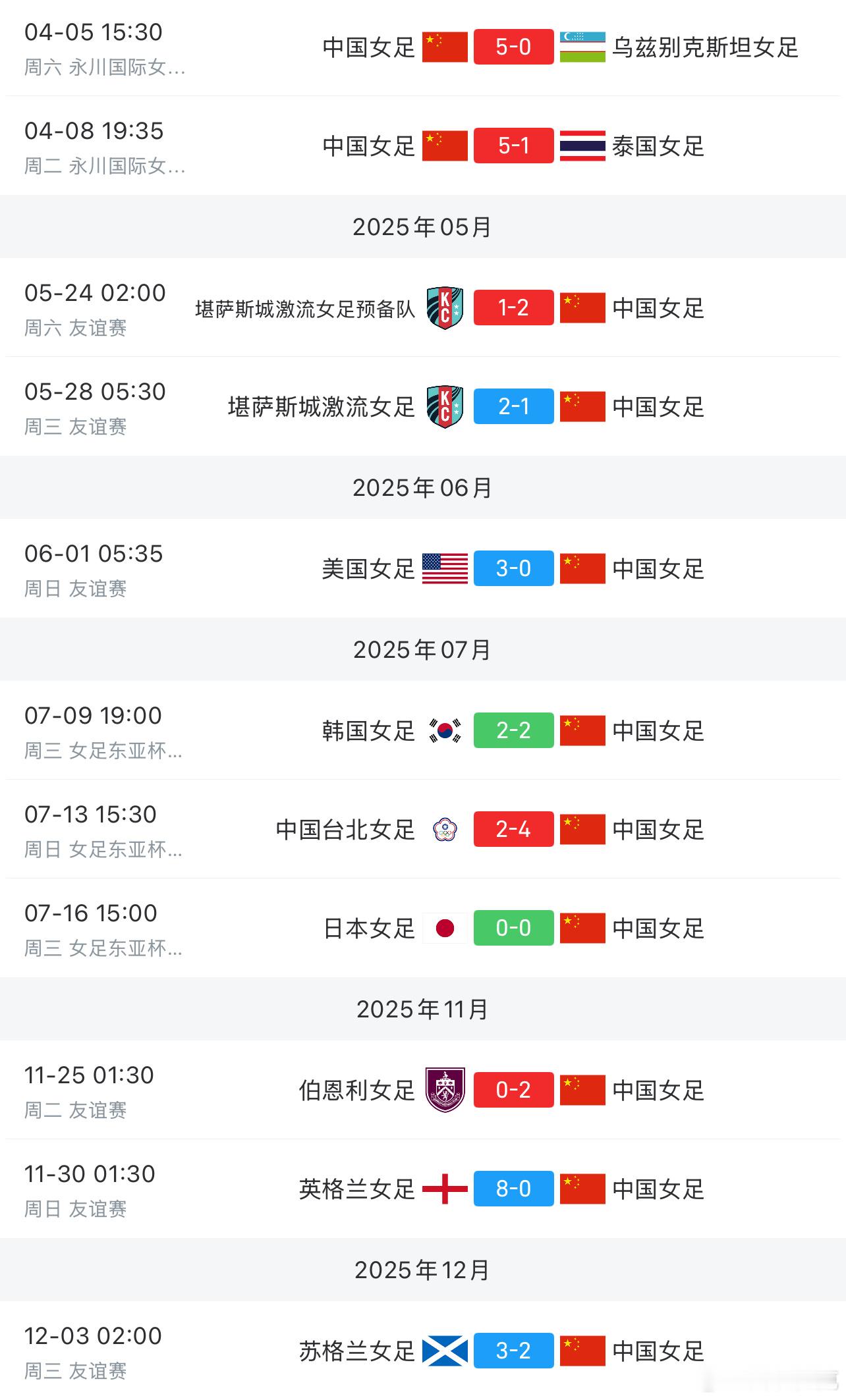
Task: Click the South Korea flag icon
Action: click(x=445, y=730)
